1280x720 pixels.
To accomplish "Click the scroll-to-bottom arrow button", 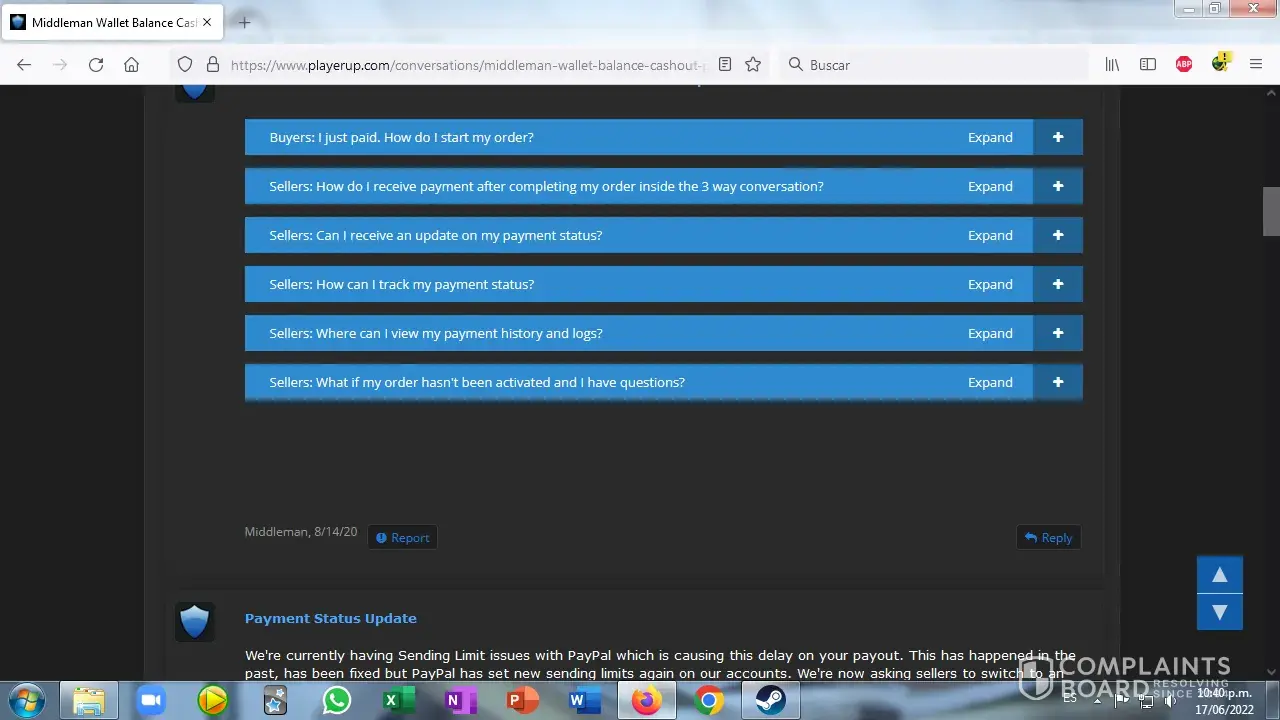I will click(x=1219, y=612).
